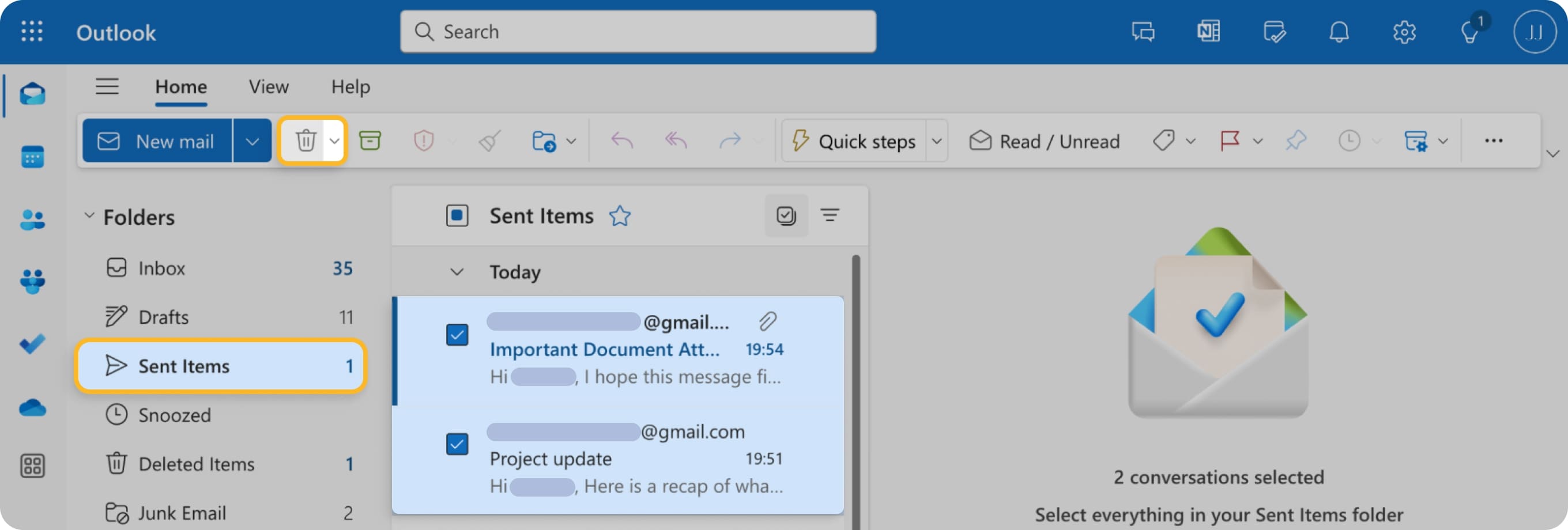Open the Drafts folder
The height and width of the screenshot is (530, 1568).
click(163, 316)
